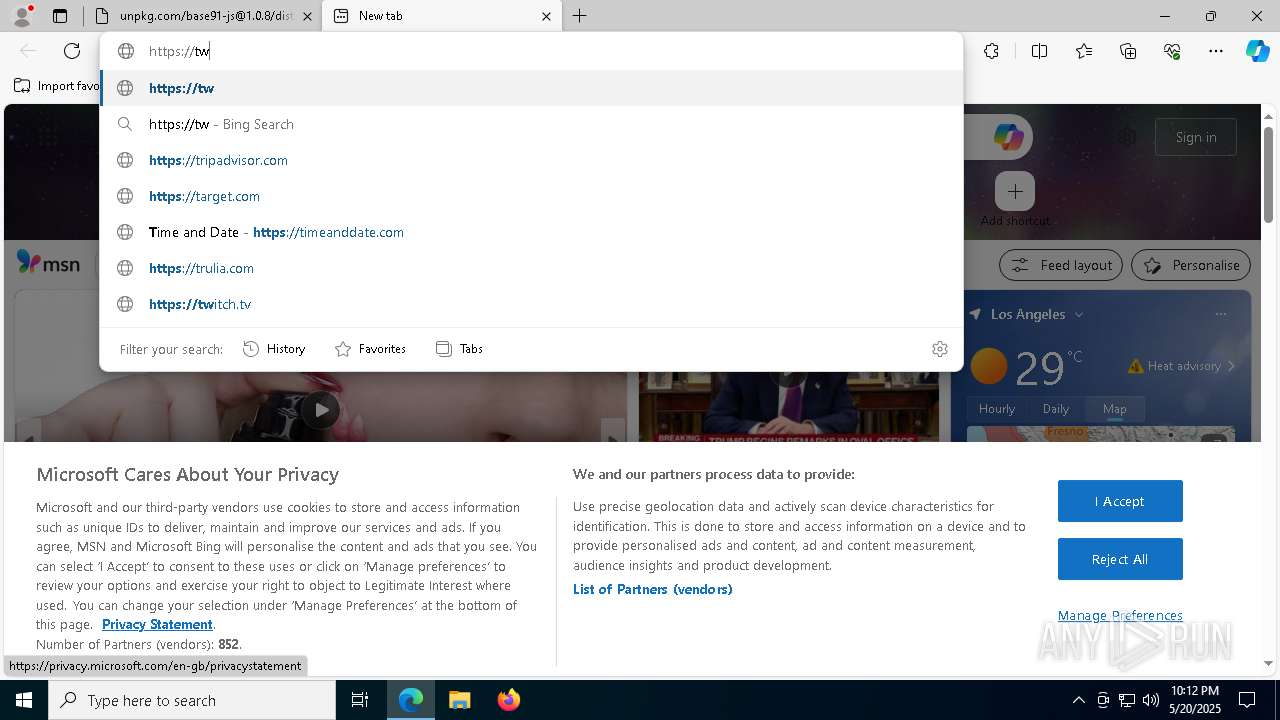Open the Collections icon
The height and width of the screenshot is (720, 1280).
(x=1128, y=51)
